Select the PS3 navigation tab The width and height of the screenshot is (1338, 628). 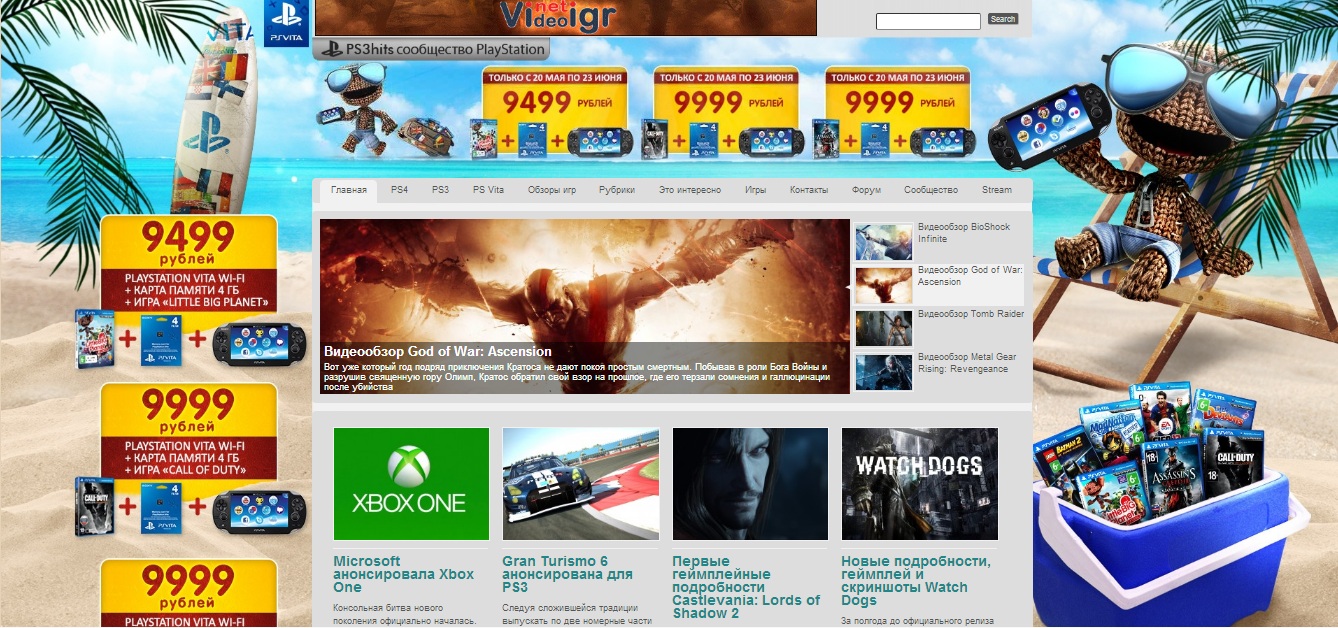pyautogui.click(x=440, y=190)
